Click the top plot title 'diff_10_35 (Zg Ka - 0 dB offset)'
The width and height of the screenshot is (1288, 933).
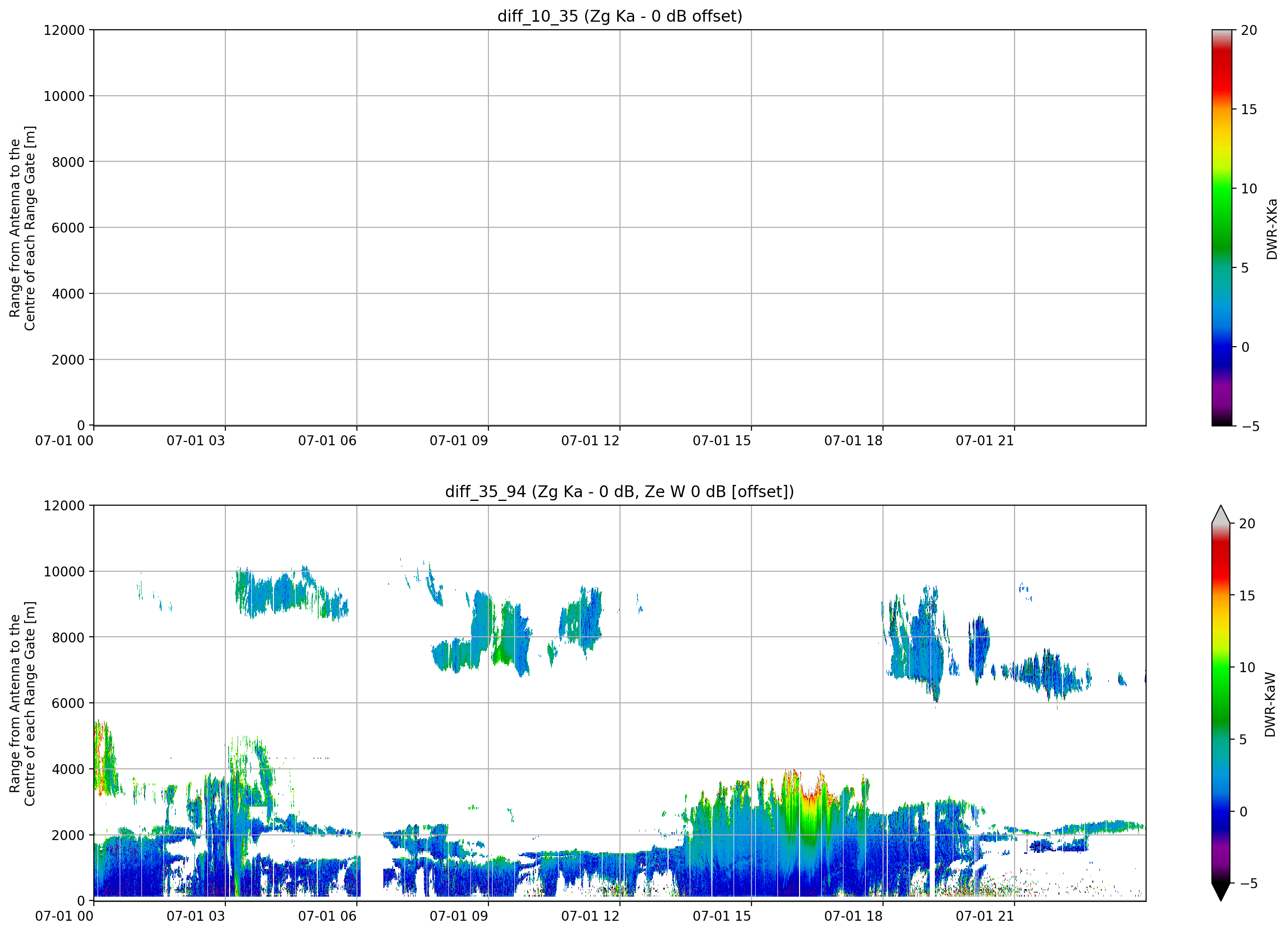[x=619, y=16]
